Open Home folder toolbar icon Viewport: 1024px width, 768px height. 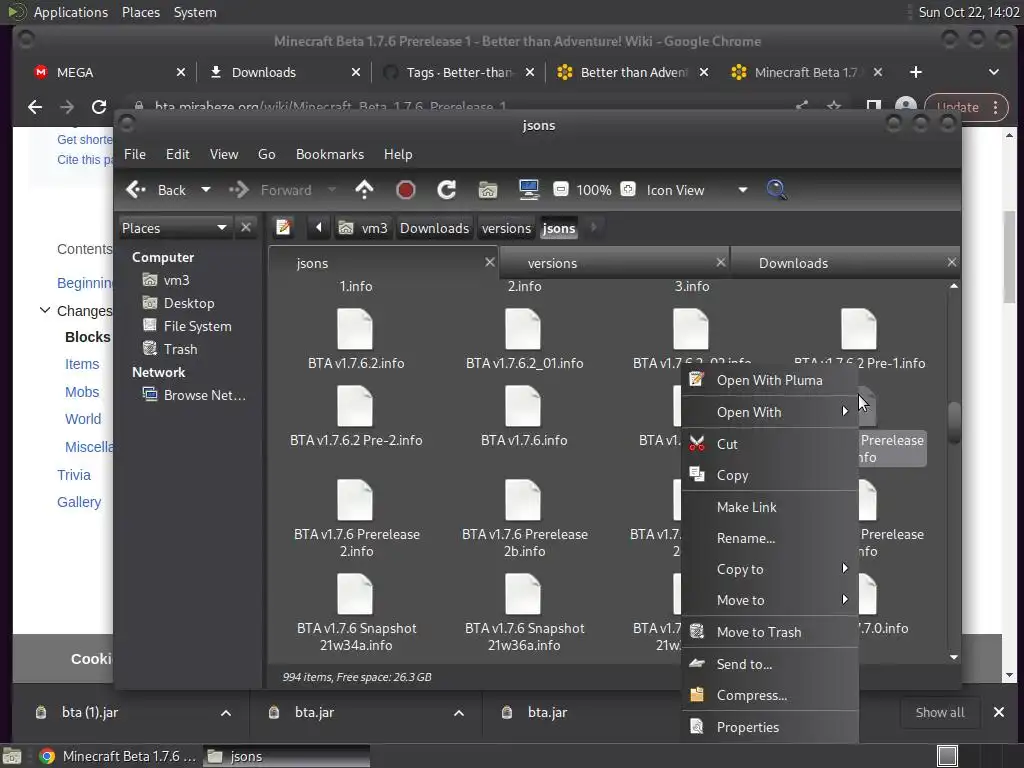(488, 190)
